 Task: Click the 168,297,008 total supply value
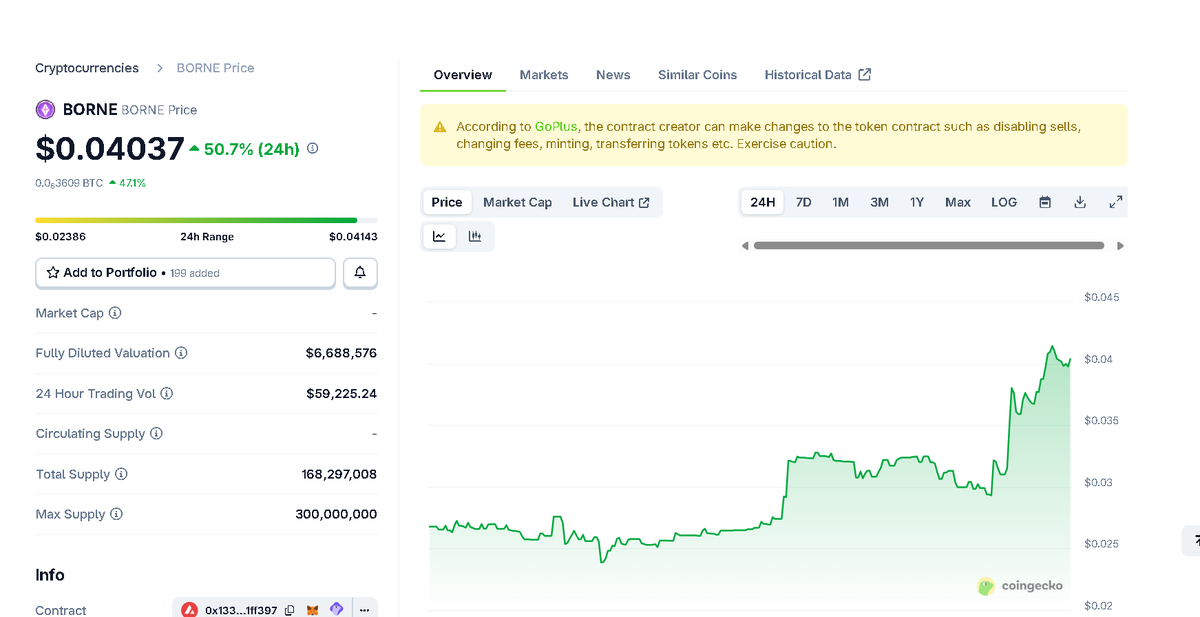(x=339, y=474)
